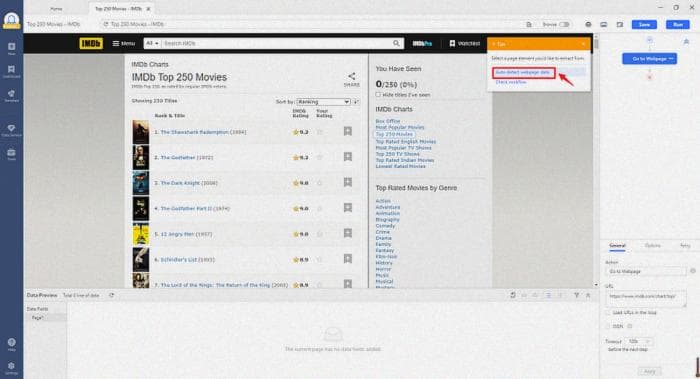Viewport: 700px width, 379px height.
Task: Click the URL text field in settings
Action: pos(646,299)
